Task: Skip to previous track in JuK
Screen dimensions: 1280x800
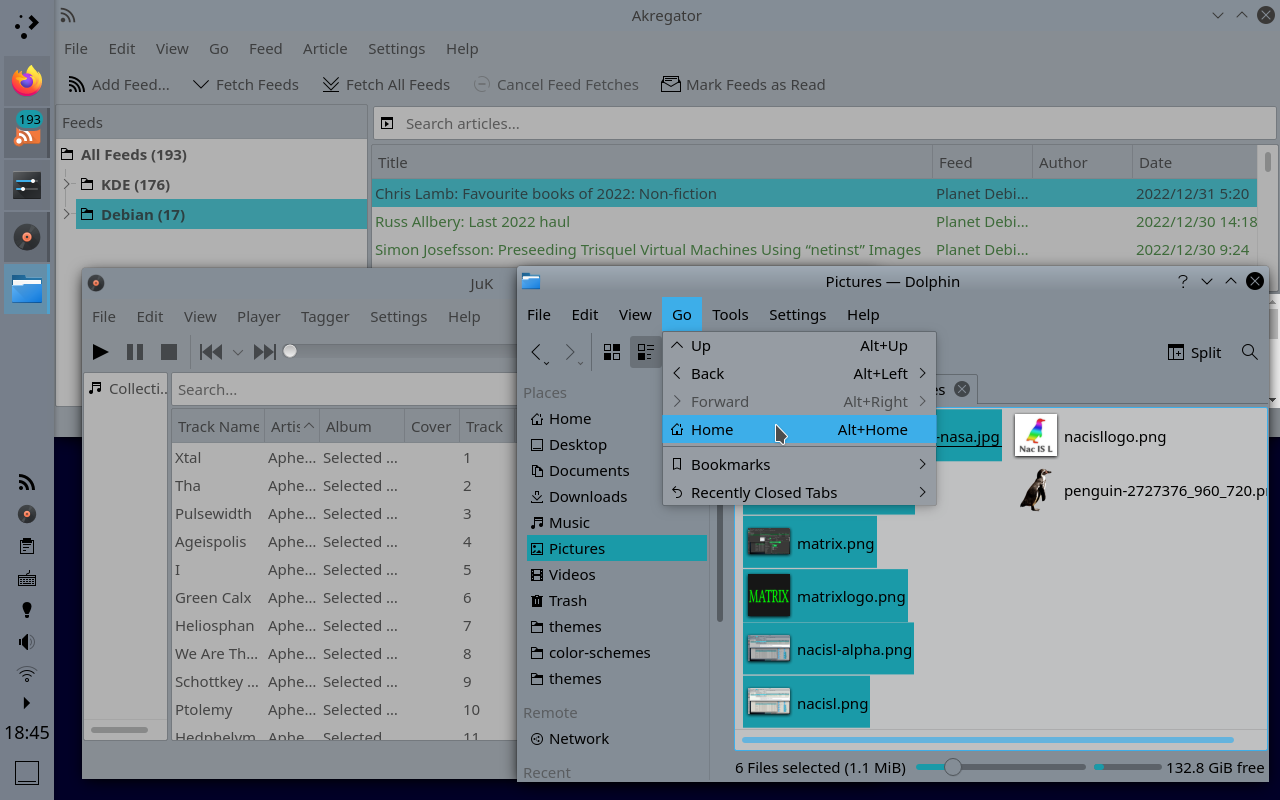Action: click(x=211, y=352)
